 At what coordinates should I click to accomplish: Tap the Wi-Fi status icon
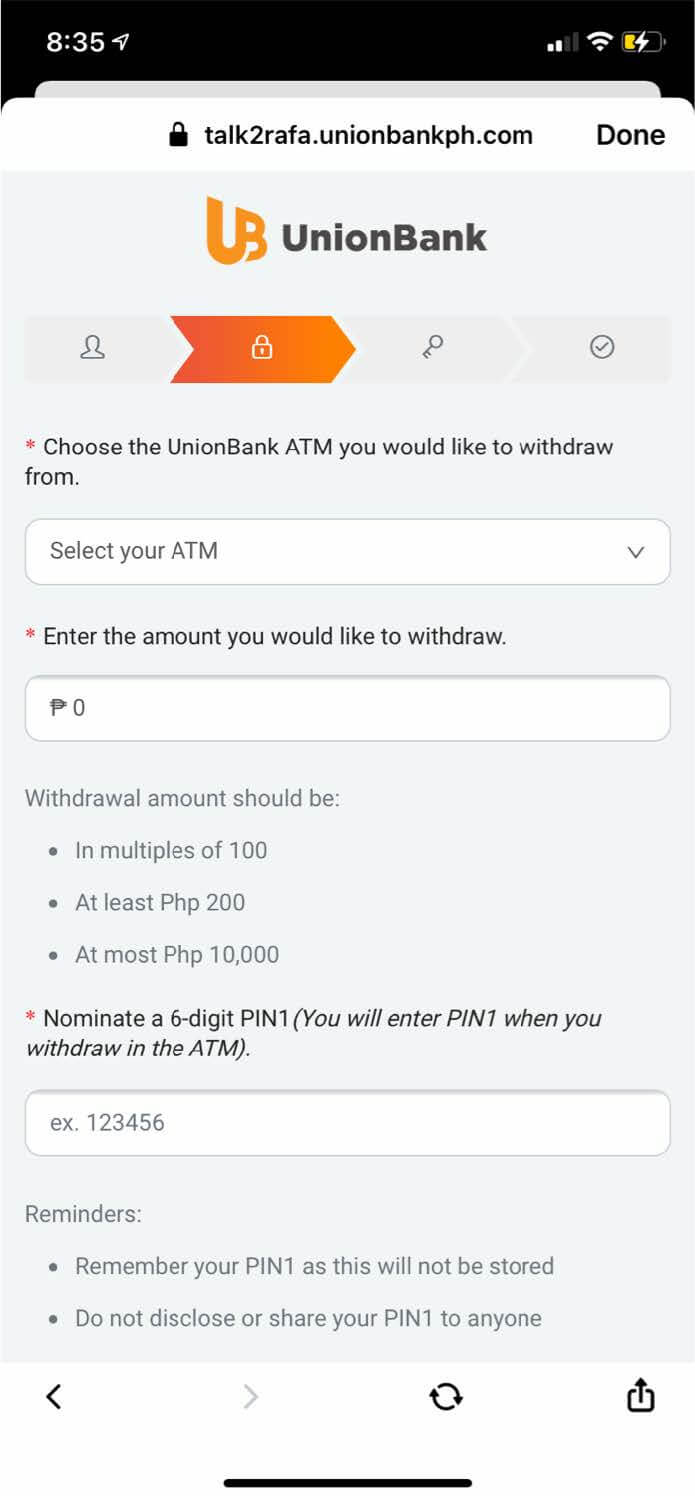coord(599,42)
